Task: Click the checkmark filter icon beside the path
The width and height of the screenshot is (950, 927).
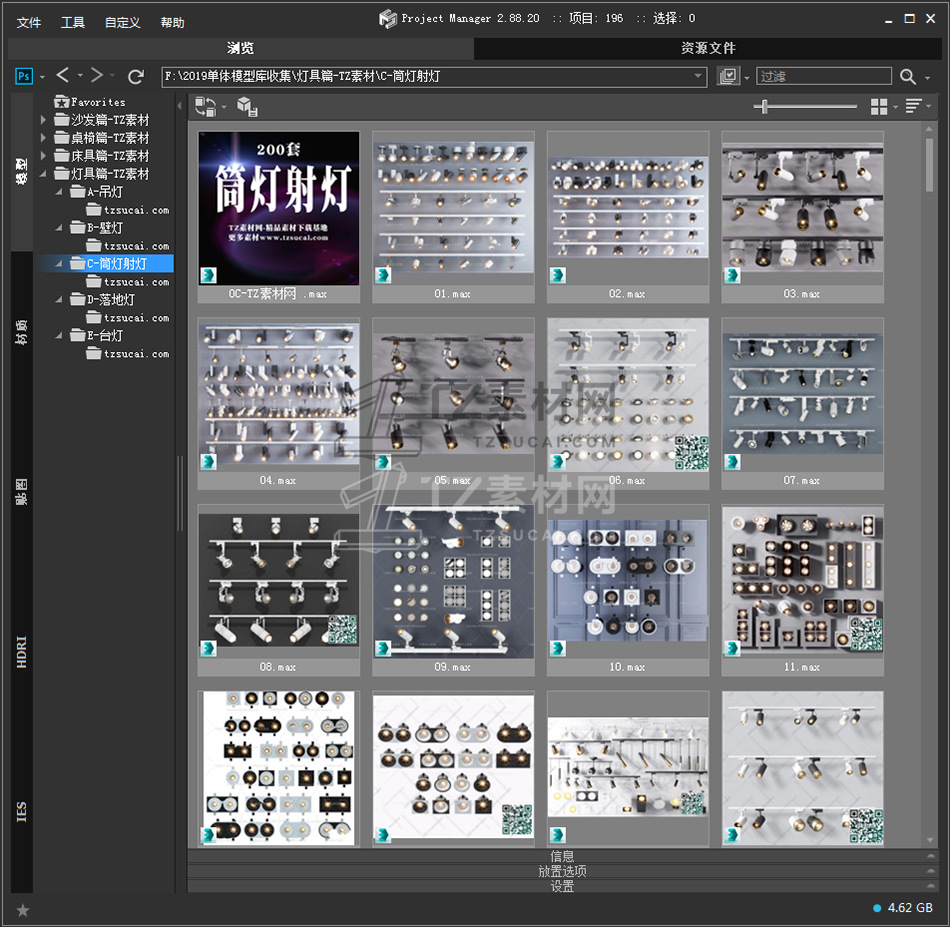Action: pos(728,77)
